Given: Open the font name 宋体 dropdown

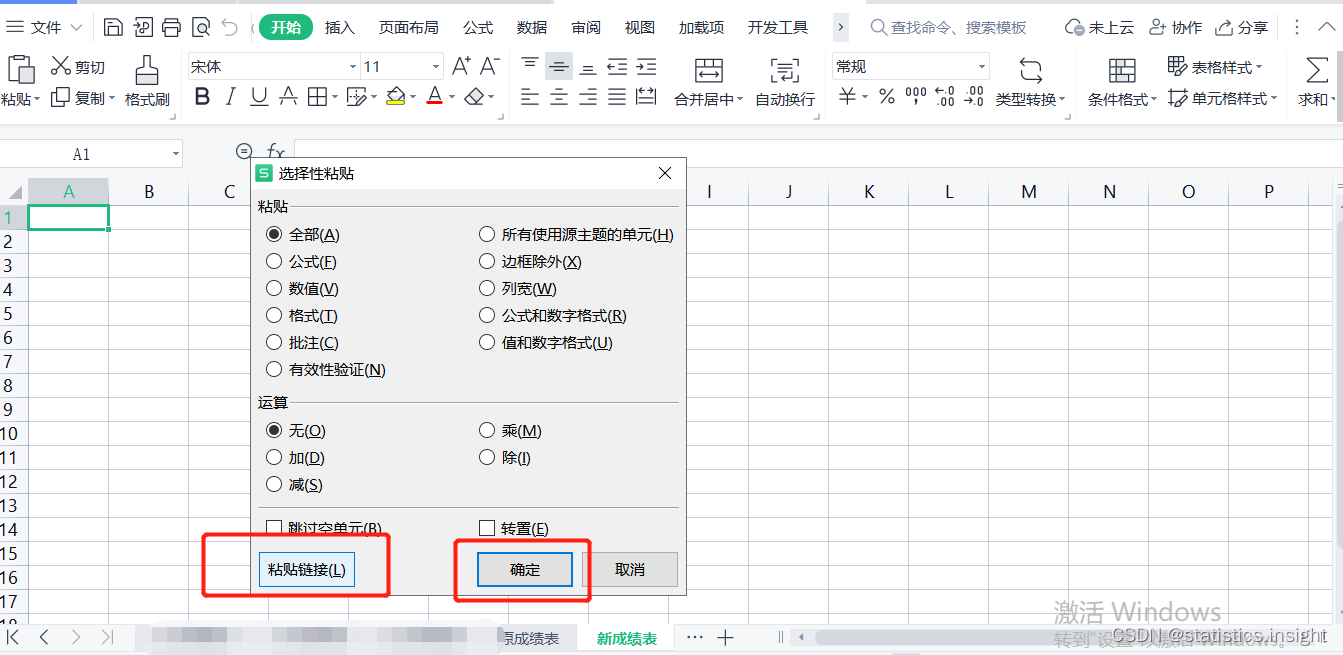Looking at the screenshot, I should [353, 67].
